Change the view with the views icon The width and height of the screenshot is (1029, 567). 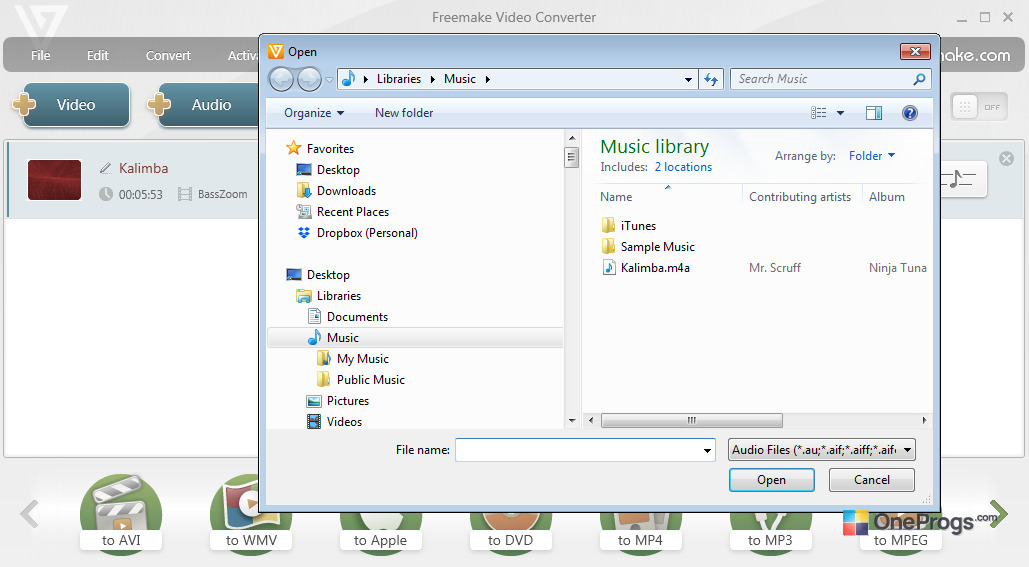pyautogui.click(x=818, y=113)
